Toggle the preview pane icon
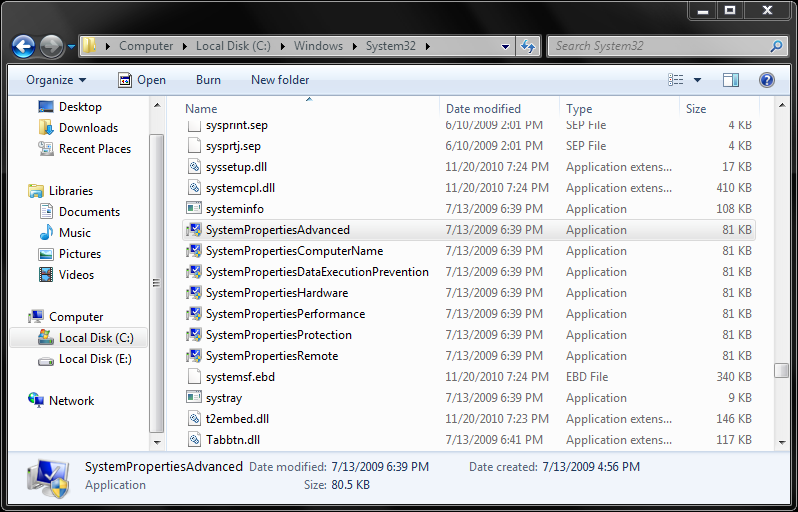 point(731,80)
